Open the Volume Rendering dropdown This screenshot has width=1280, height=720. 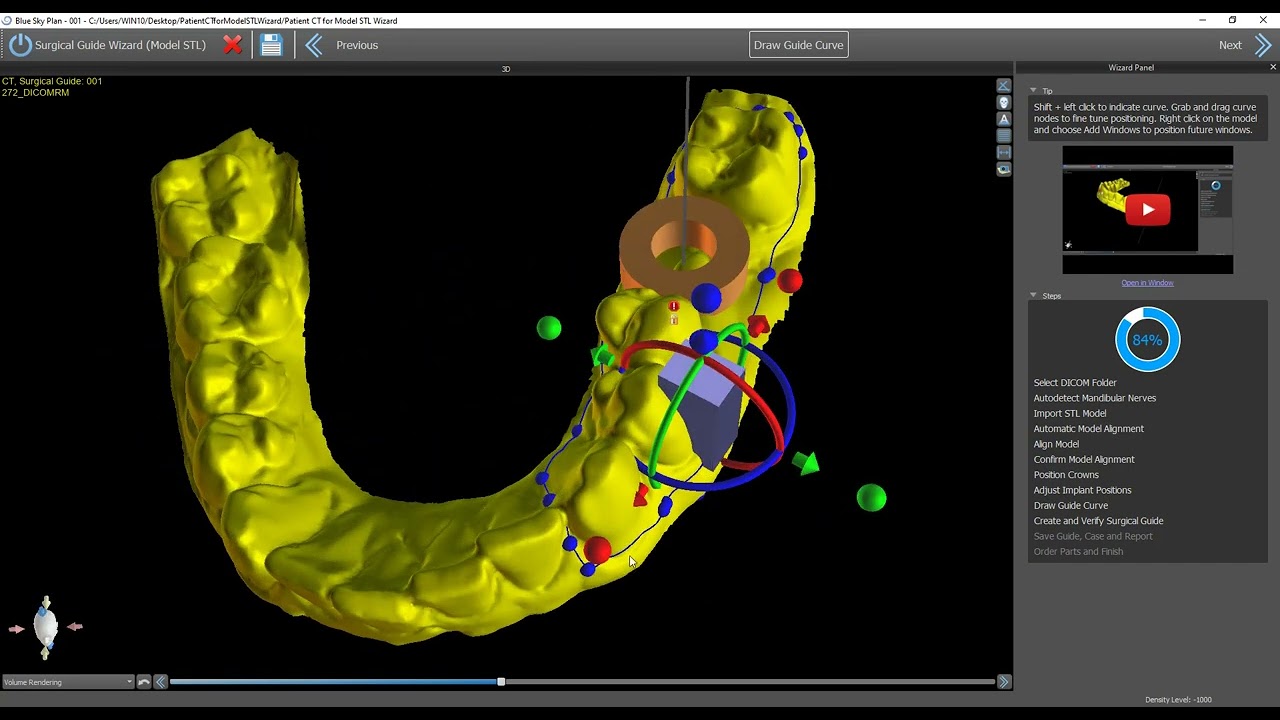click(68, 682)
